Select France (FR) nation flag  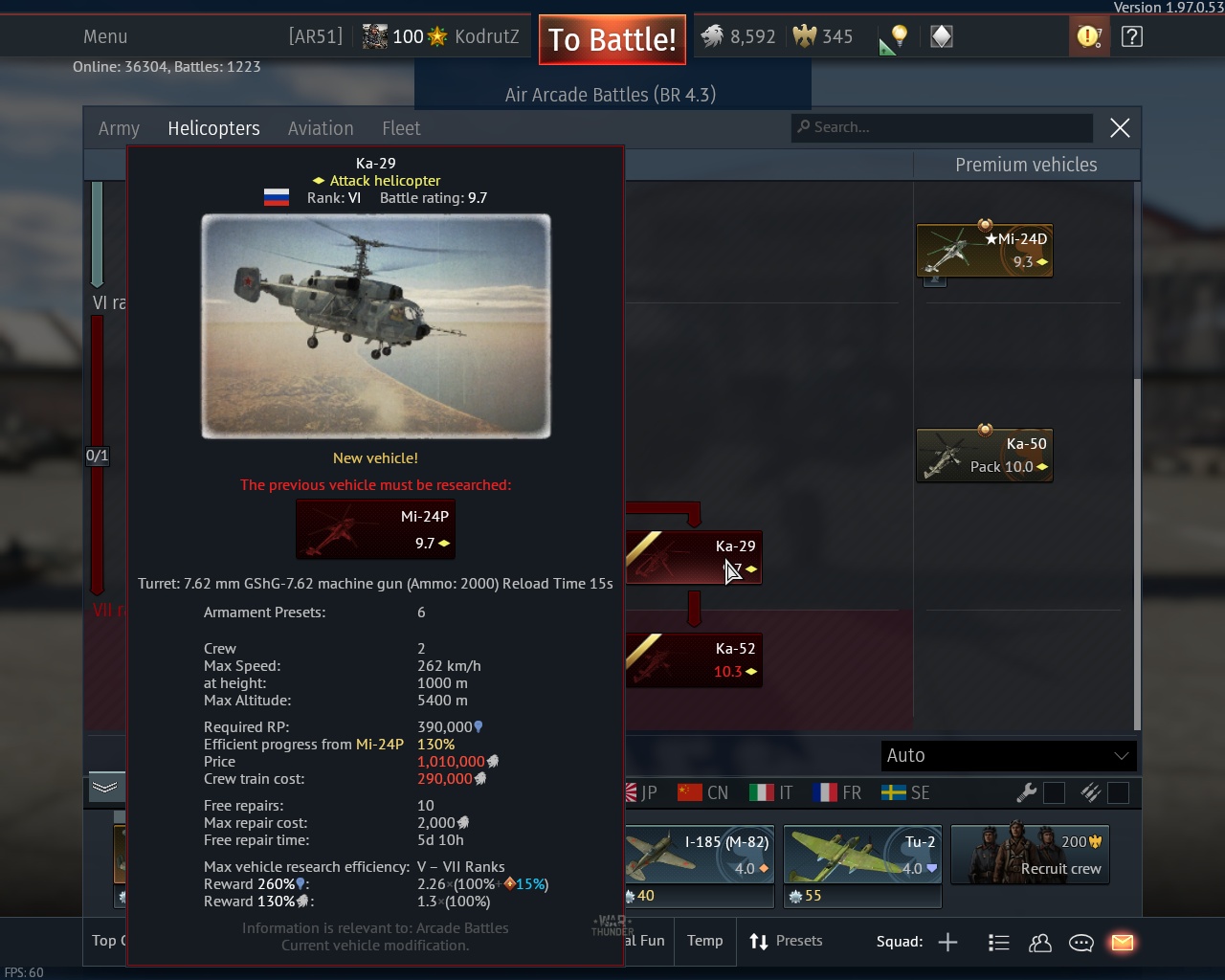pyautogui.click(x=837, y=792)
